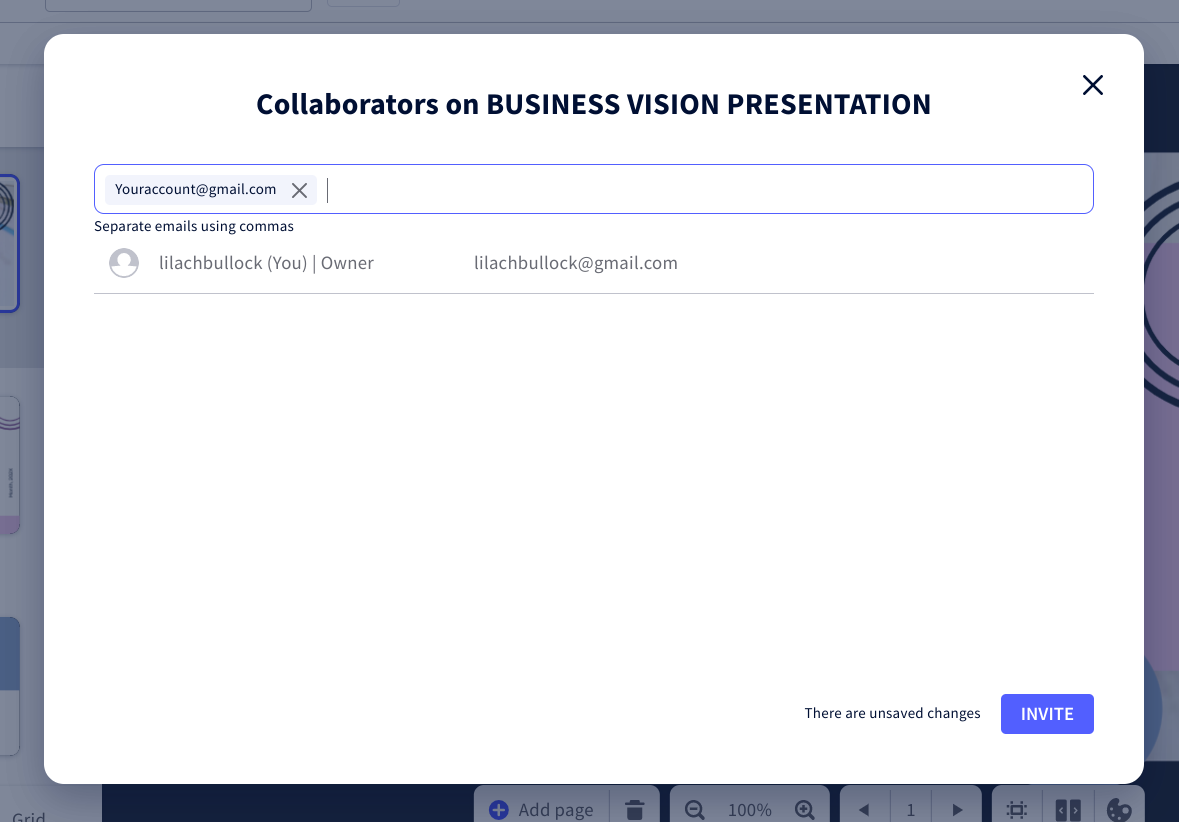
Task: Remove the Youraccount@gmail.com email chip
Action: coord(299,190)
